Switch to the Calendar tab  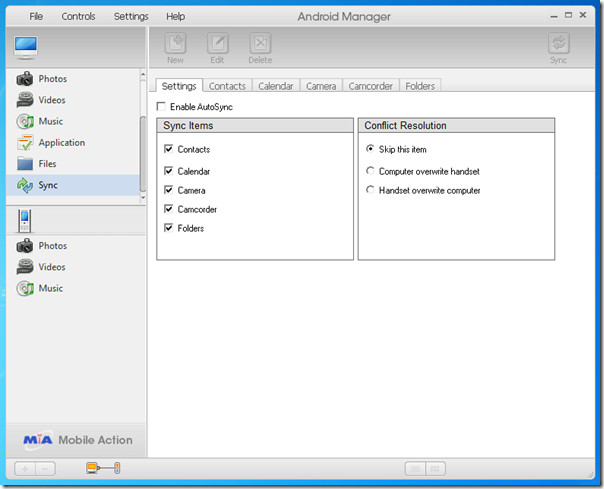(x=276, y=86)
